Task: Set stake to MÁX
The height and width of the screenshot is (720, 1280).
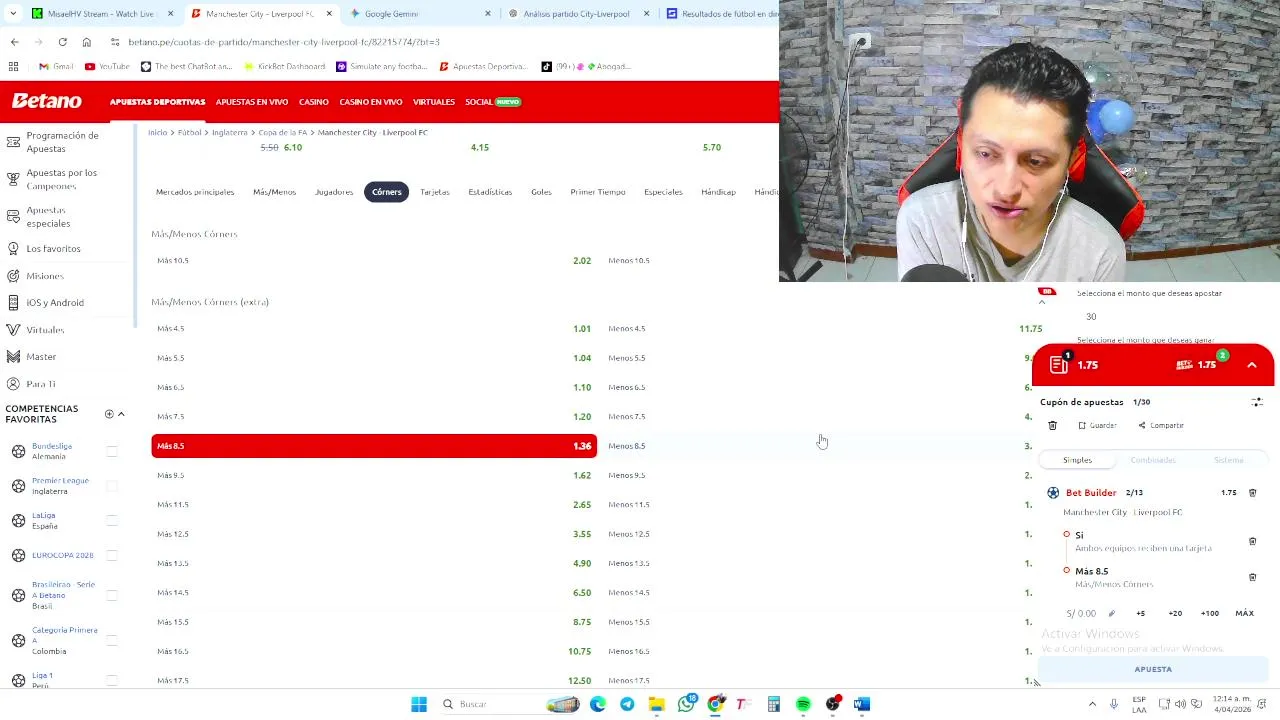Action: point(1244,613)
